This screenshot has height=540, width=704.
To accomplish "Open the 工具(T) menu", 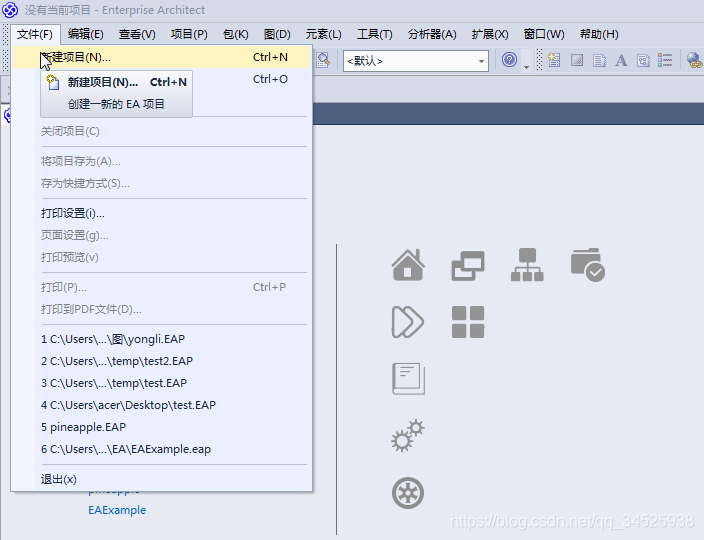I will tap(375, 34).
